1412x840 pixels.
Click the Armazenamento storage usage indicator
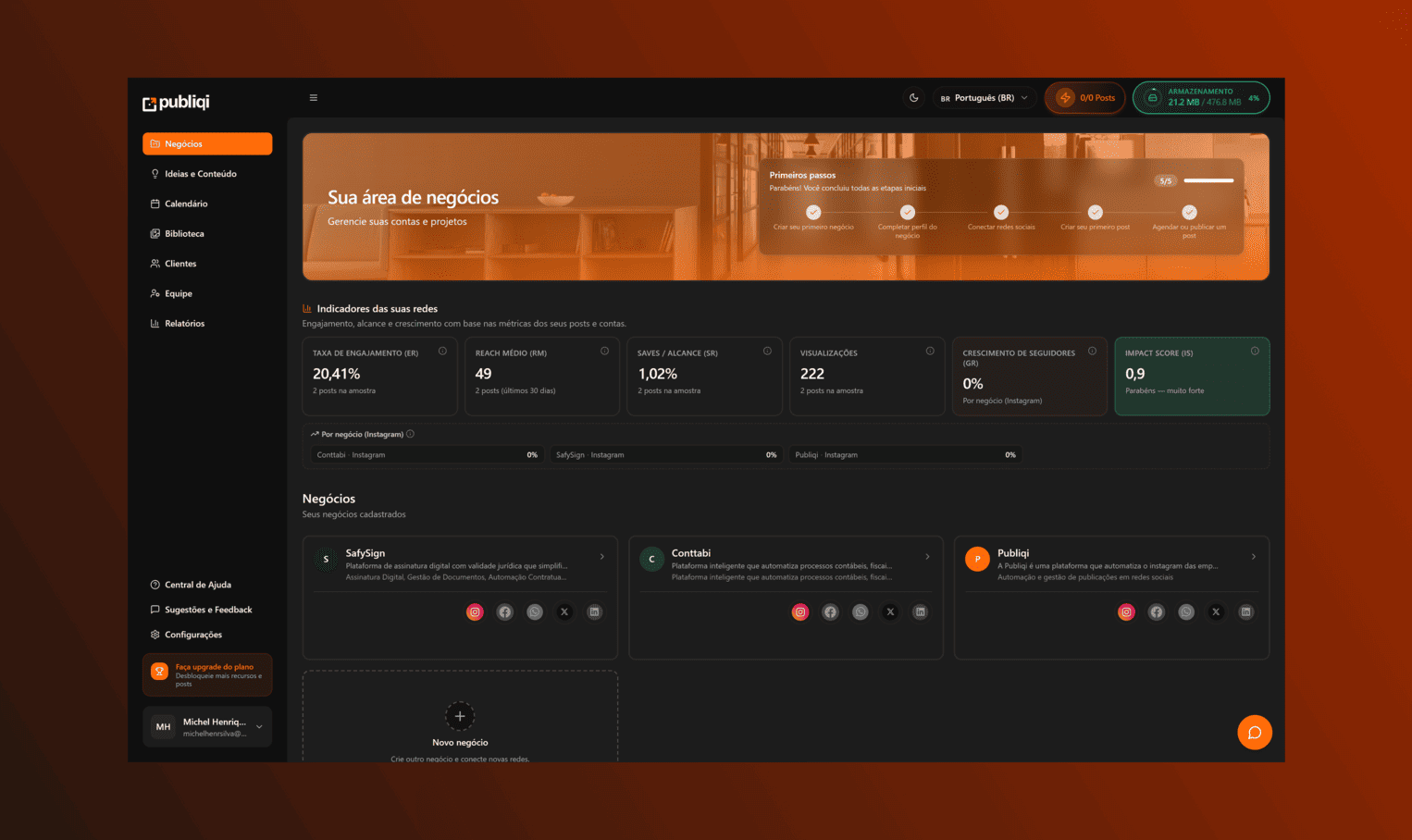[1201, 98]
